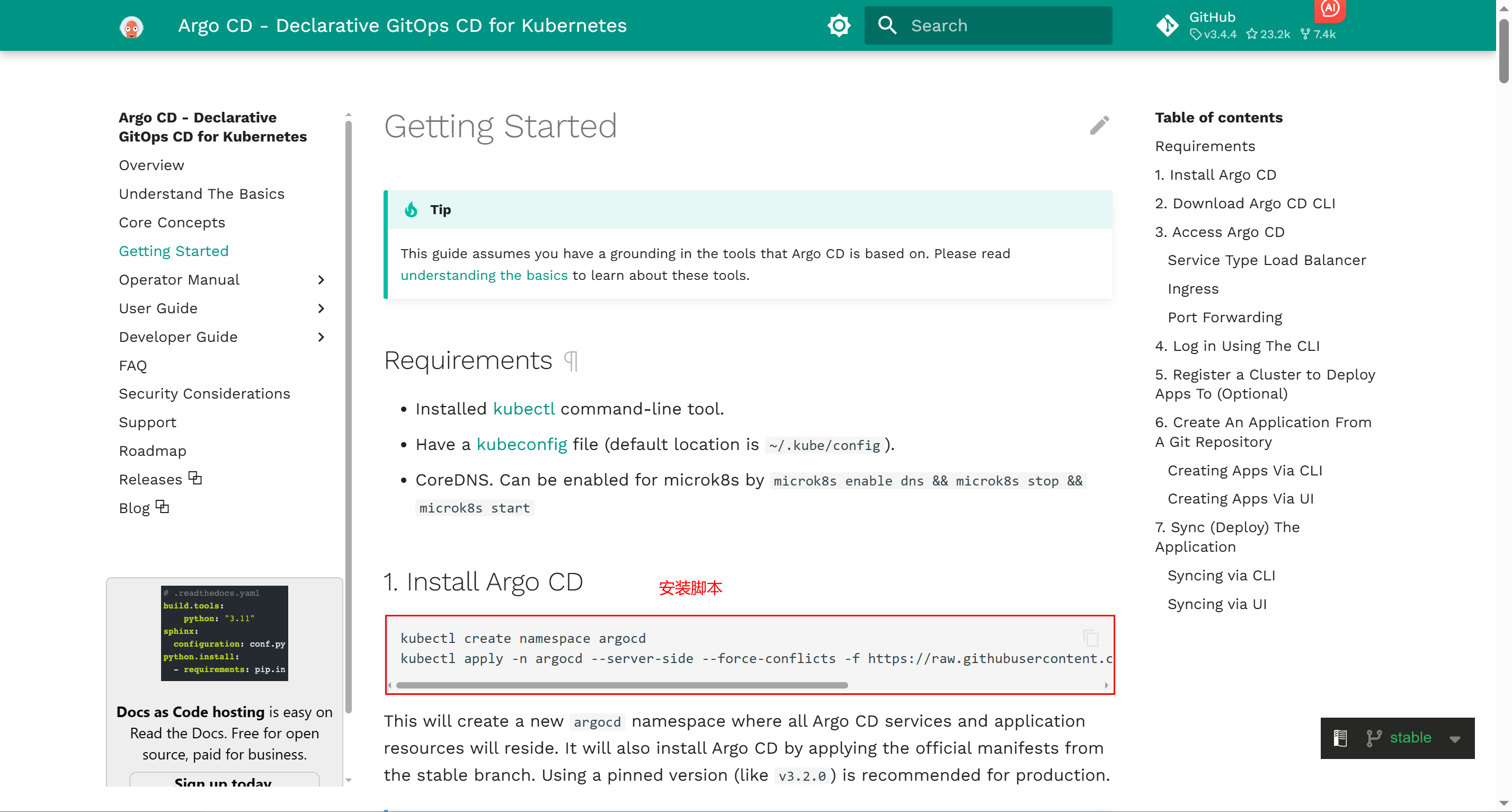Toggle the light/dark theme switch
The image size is (1512, 812).
point(839,26)
